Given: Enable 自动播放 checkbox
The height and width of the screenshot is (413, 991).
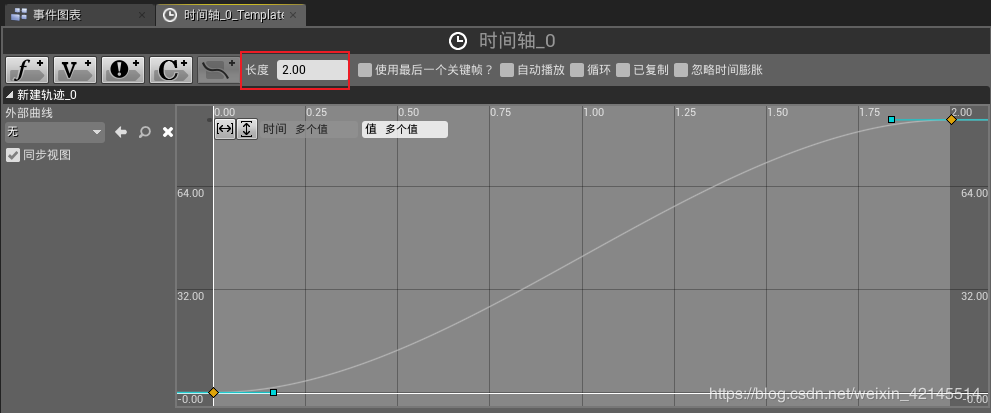Looking at the screenshot, I should click(507, 70).
